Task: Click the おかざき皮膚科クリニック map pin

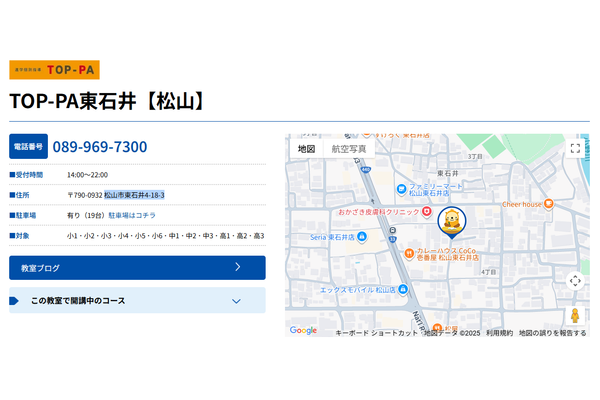Action: coord(427,211)
